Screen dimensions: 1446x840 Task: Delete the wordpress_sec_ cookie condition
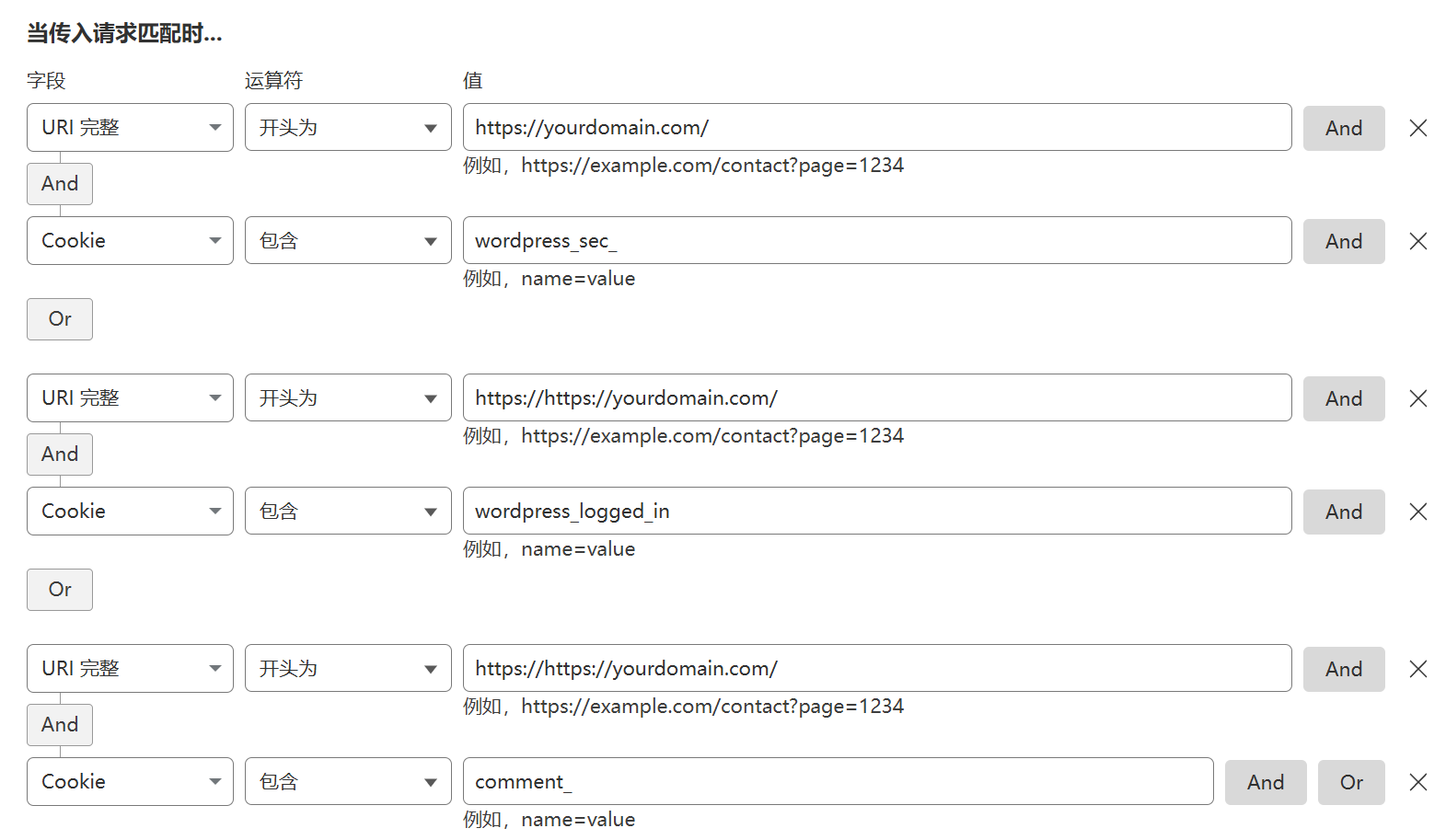pos(1417,240)
